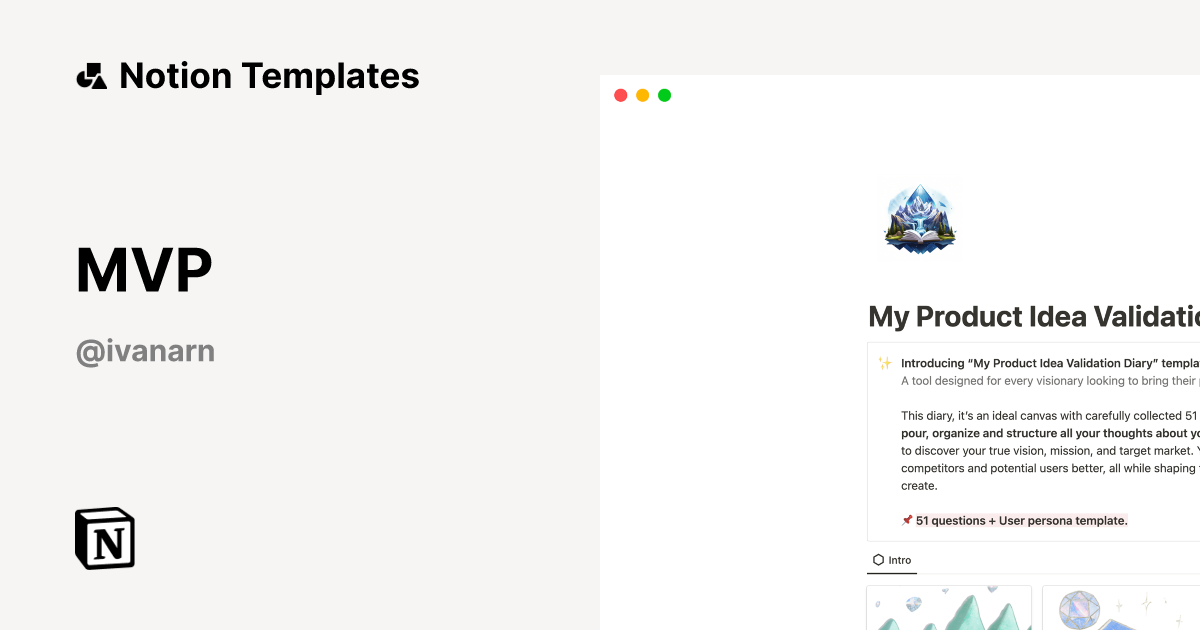This screenshot has width=1200, height=630.
Task: Click the red traffic light dot
Action: 620,95
